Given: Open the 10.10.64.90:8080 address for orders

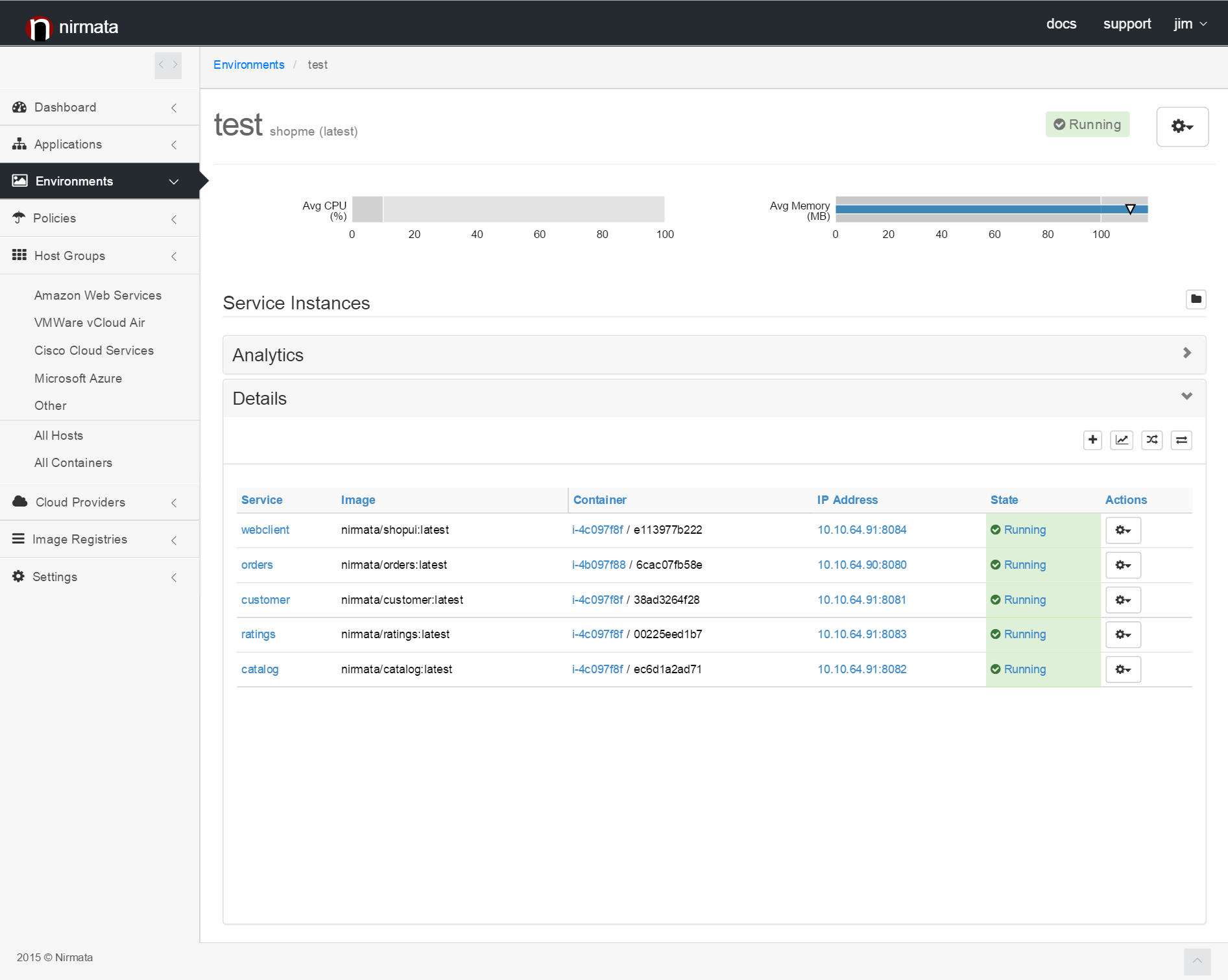Looking at the screenshot, I should click(x=861, y=565).
